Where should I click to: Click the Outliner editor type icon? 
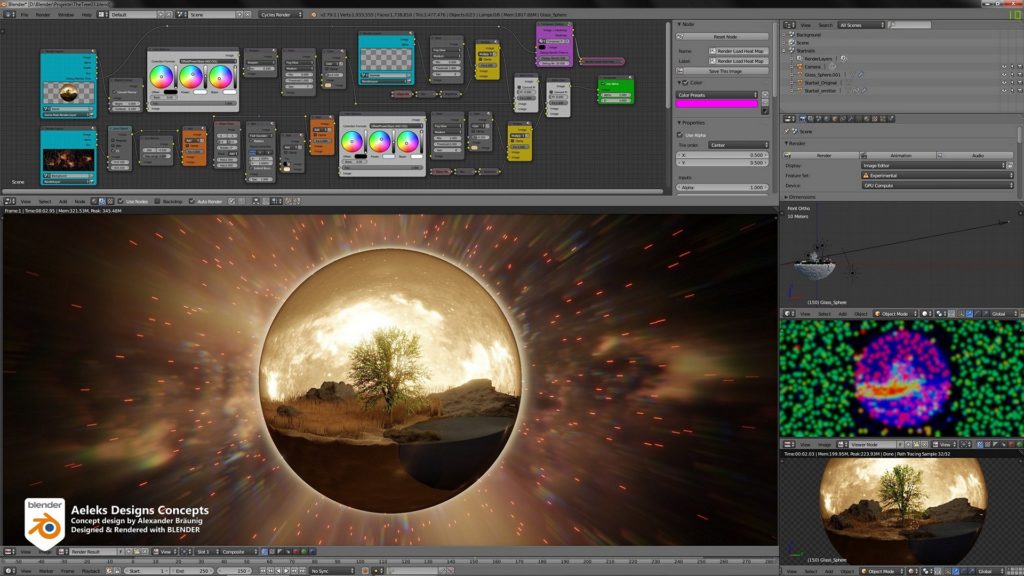[789, 25]
